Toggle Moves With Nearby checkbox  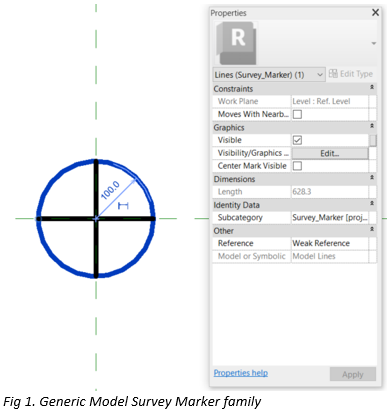(297, 114)
